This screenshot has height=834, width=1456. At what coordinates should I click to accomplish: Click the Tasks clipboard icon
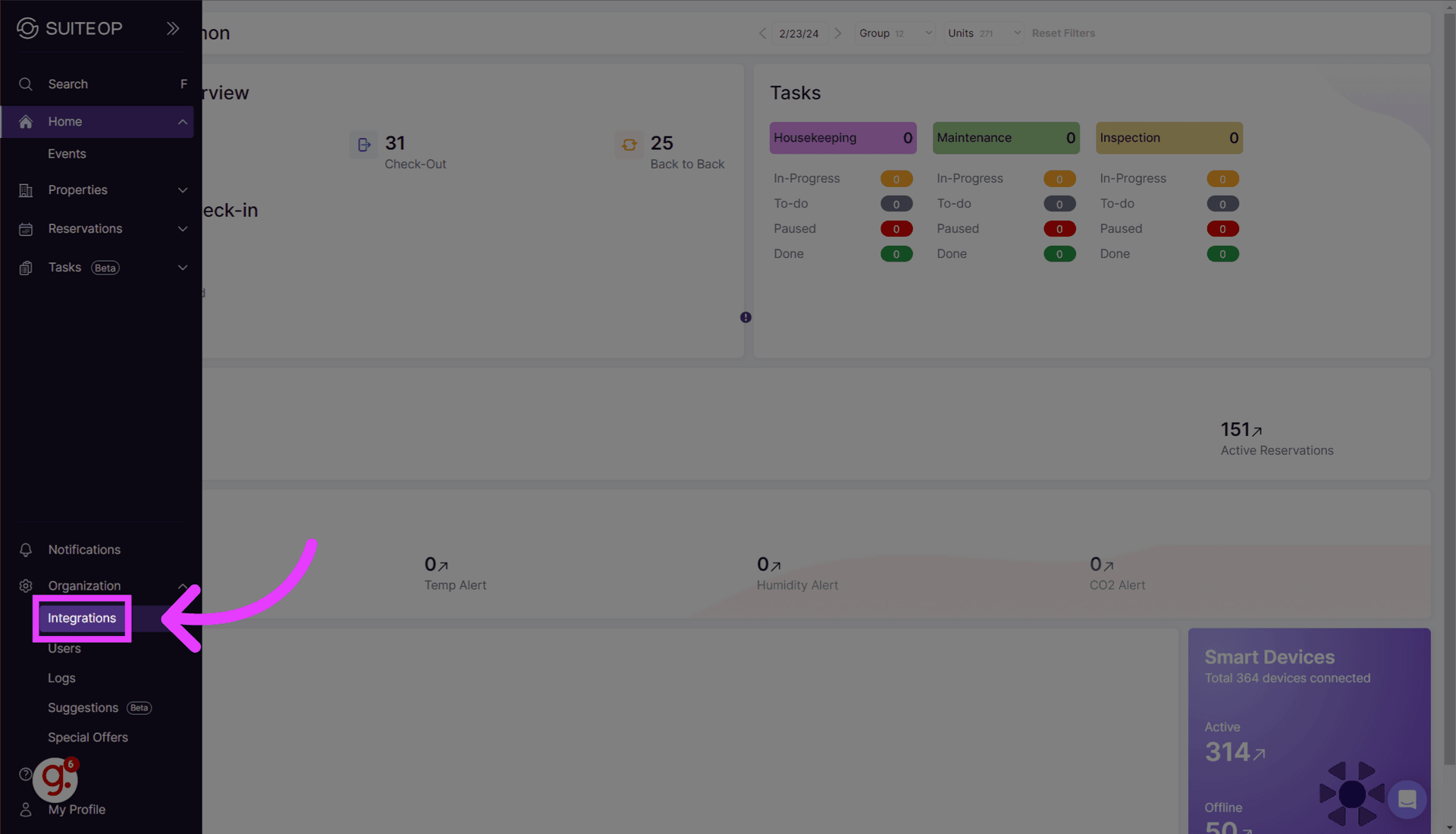25,268
